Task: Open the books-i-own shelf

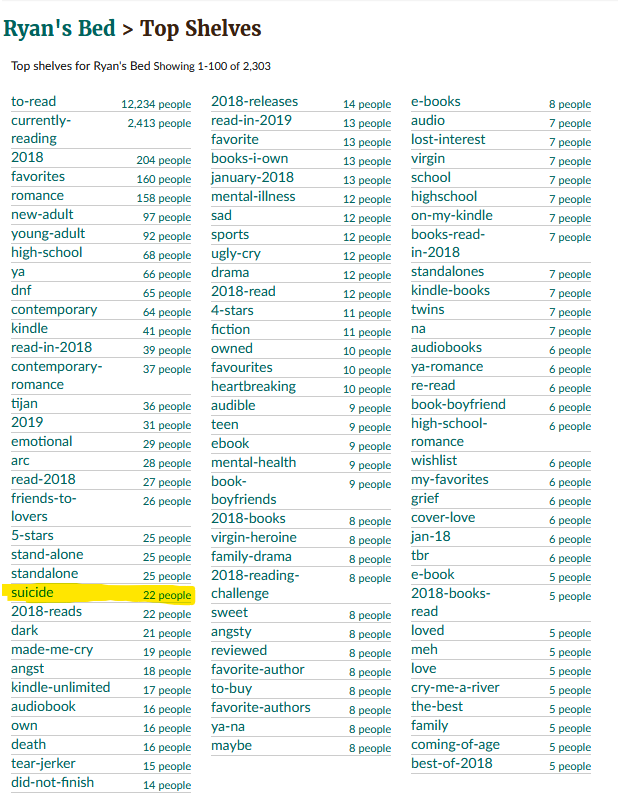Action: pos(250,159)
